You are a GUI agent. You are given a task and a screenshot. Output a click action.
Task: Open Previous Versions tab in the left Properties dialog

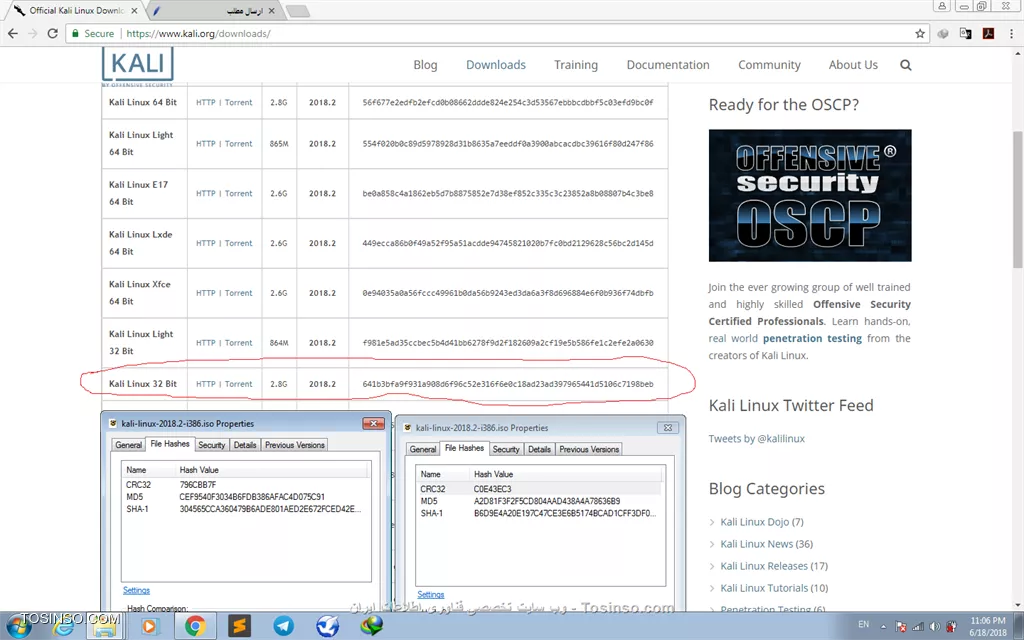point(295,445)
